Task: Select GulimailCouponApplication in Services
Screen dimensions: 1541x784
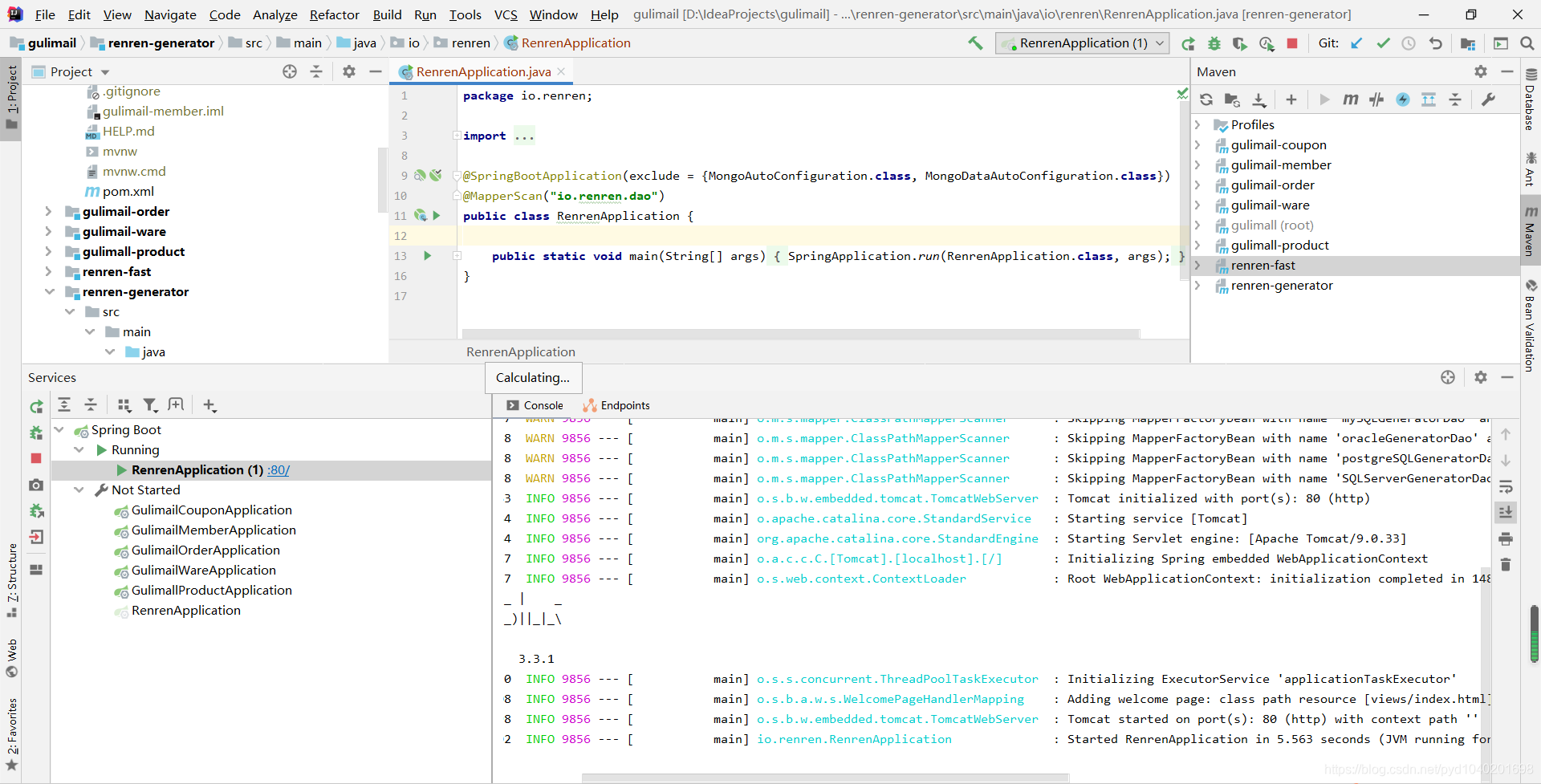Action: pyautogui.click(x=211, y=510)
